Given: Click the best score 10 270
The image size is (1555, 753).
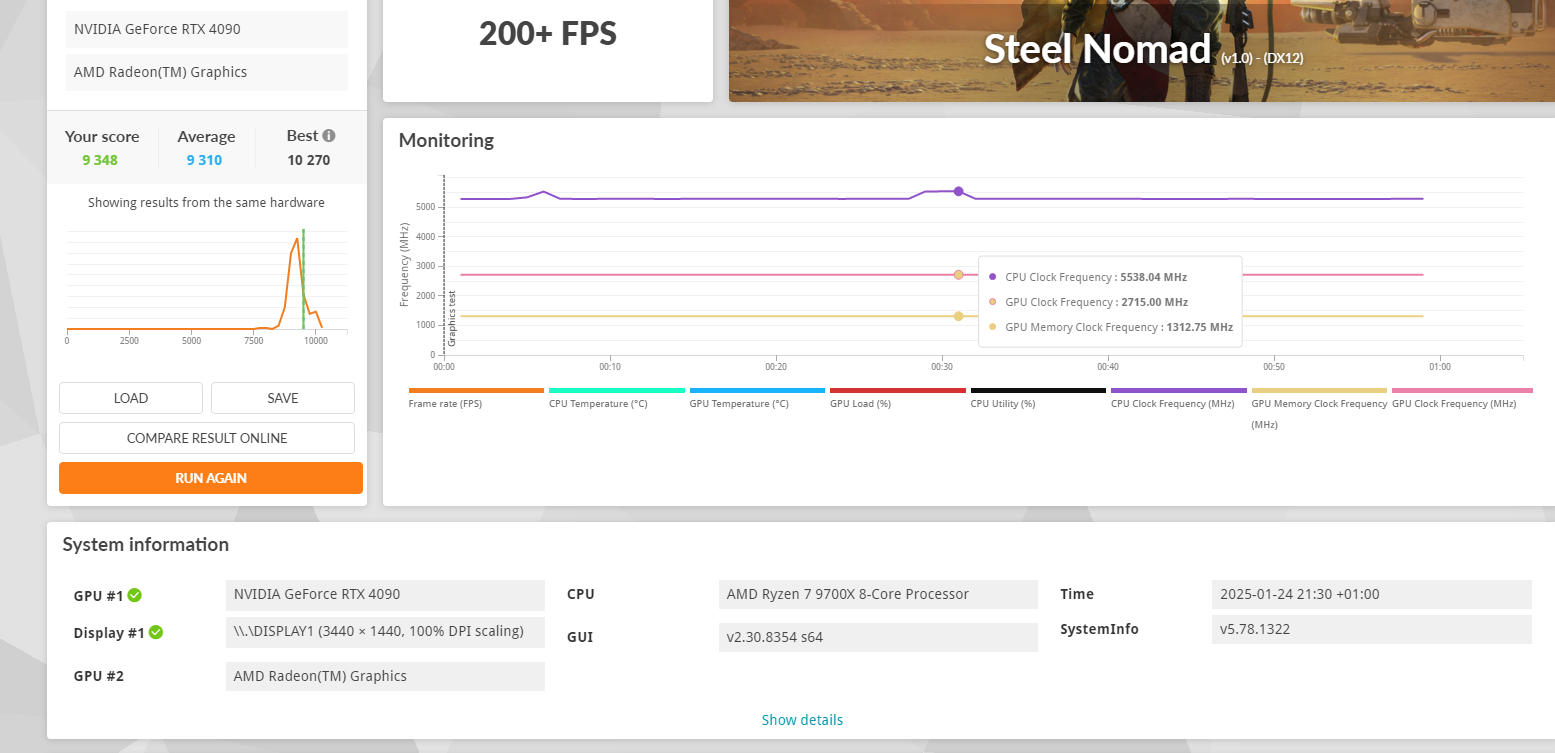Looking at the screenshot, I should tap(309, 160).
